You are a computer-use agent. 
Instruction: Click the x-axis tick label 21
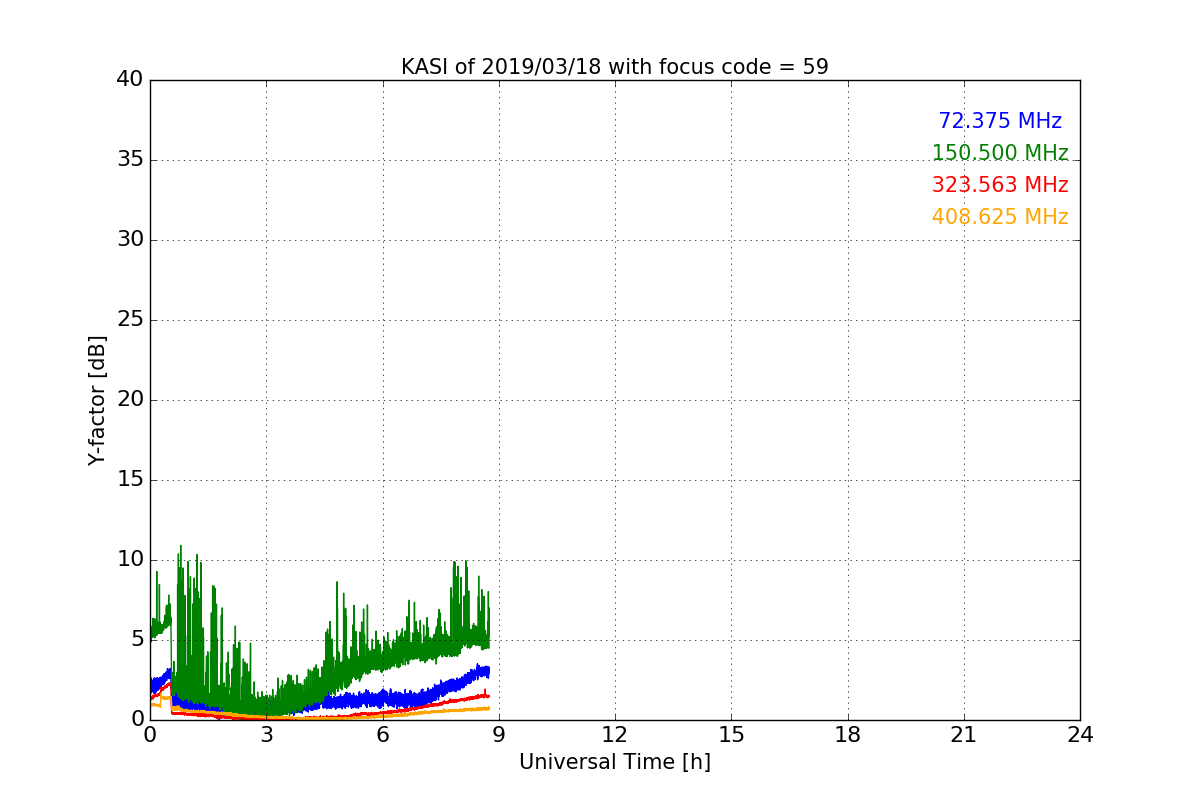[x=964, y=735]
